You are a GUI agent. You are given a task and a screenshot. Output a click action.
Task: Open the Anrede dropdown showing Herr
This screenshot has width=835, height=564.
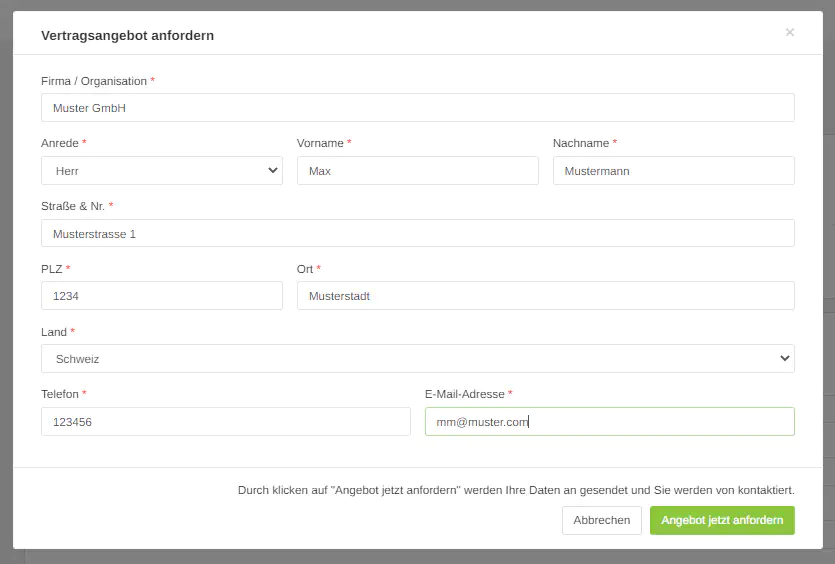[x=162, y=171]
